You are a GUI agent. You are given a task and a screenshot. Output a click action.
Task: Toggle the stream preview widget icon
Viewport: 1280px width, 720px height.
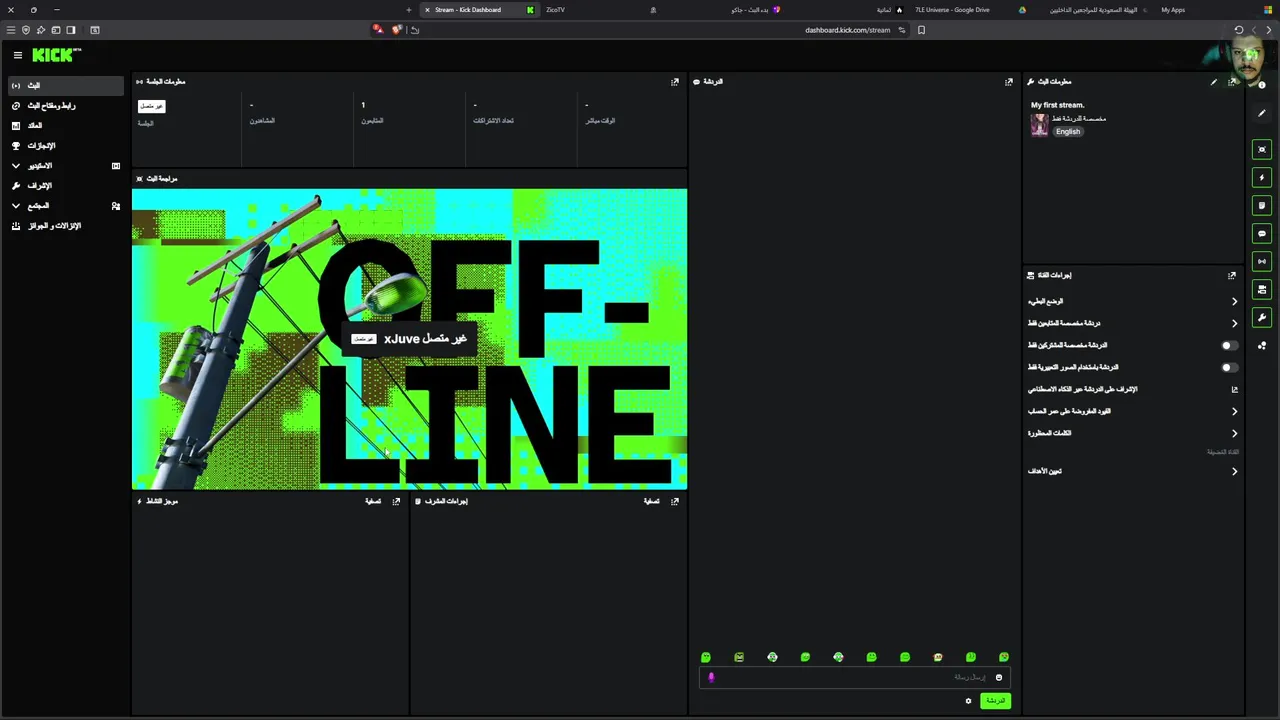tap(1262, 149)
